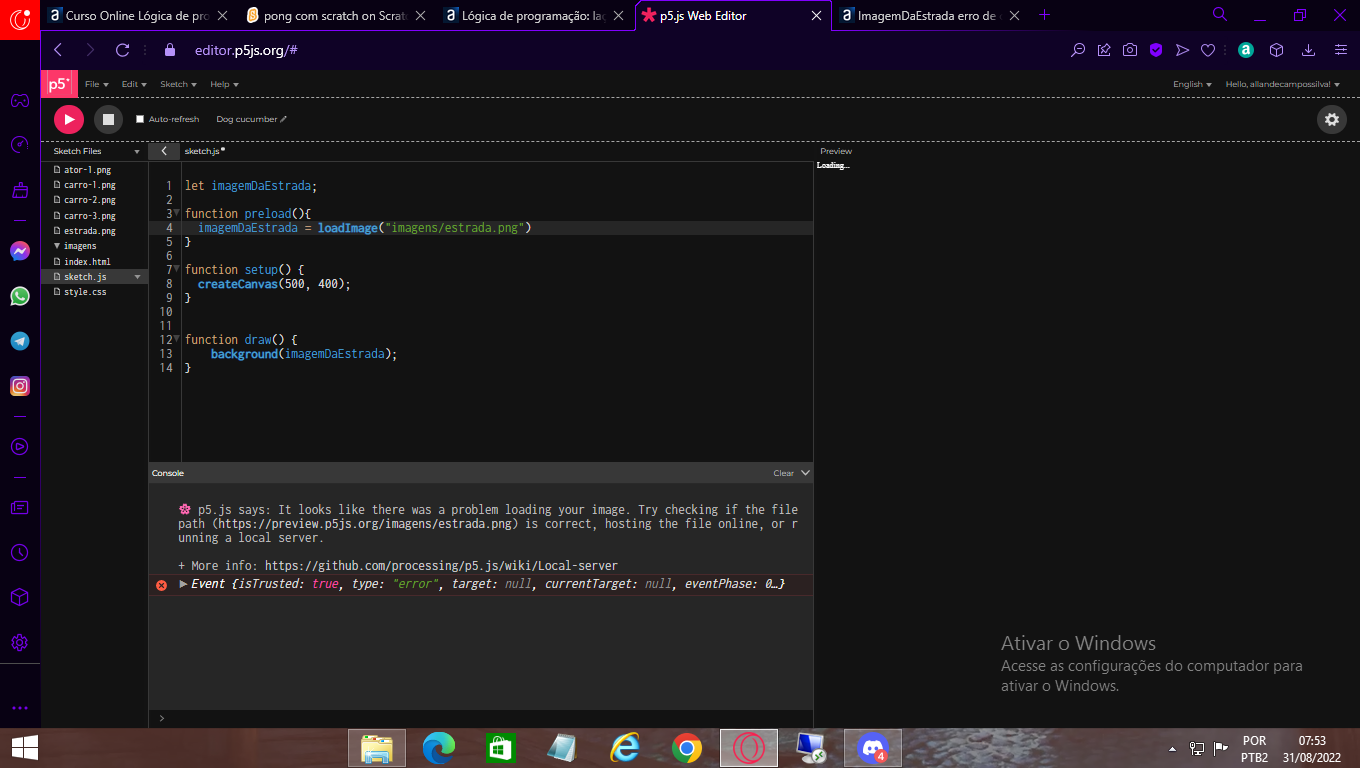This screenshot has width=1360, height=768.
Task: Reload the current page
Action: pyautogui.click(x=122, y=50)
